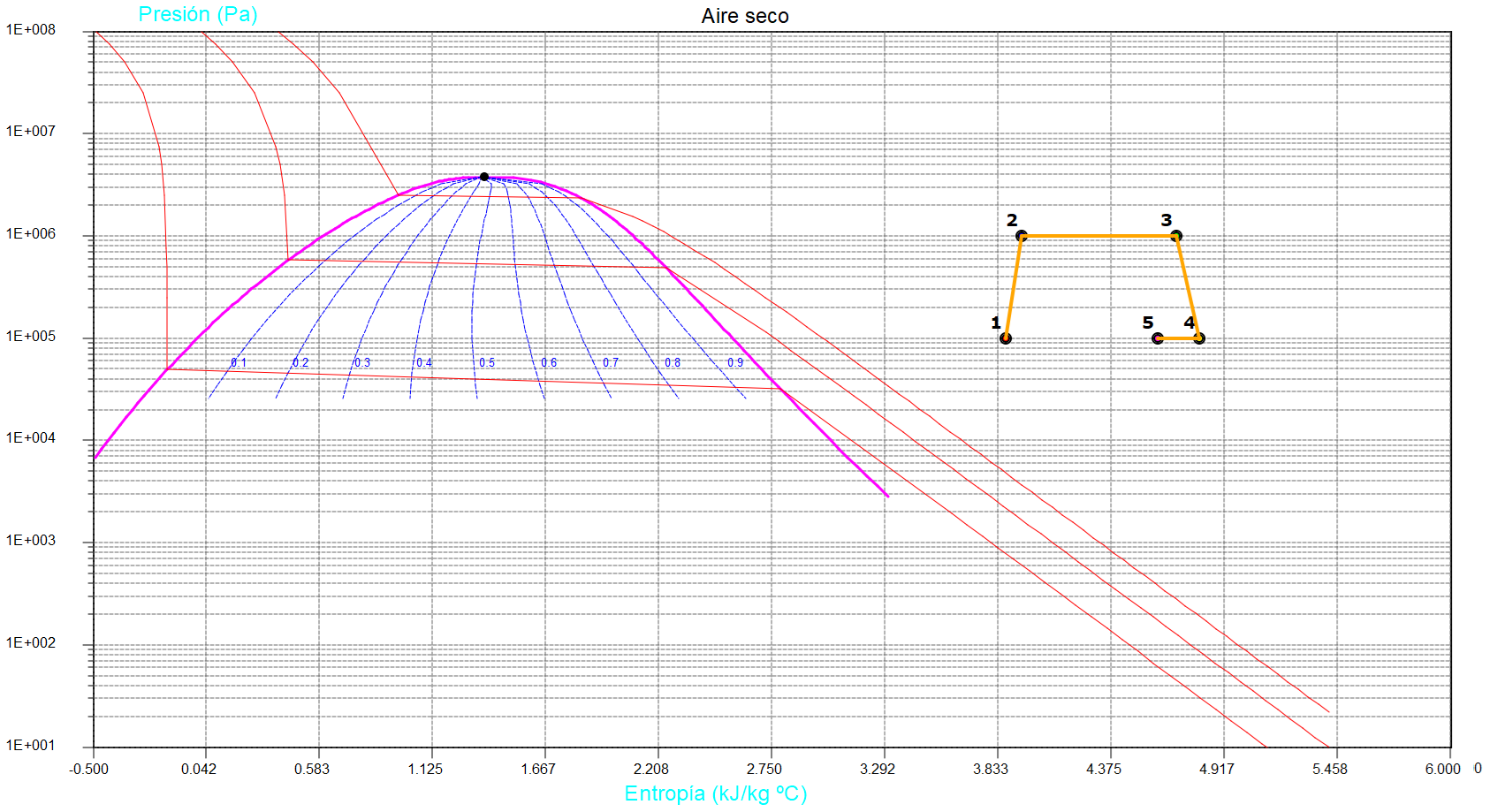
Task: Select the 0.1 quality line label
Action: coord(239,363)
